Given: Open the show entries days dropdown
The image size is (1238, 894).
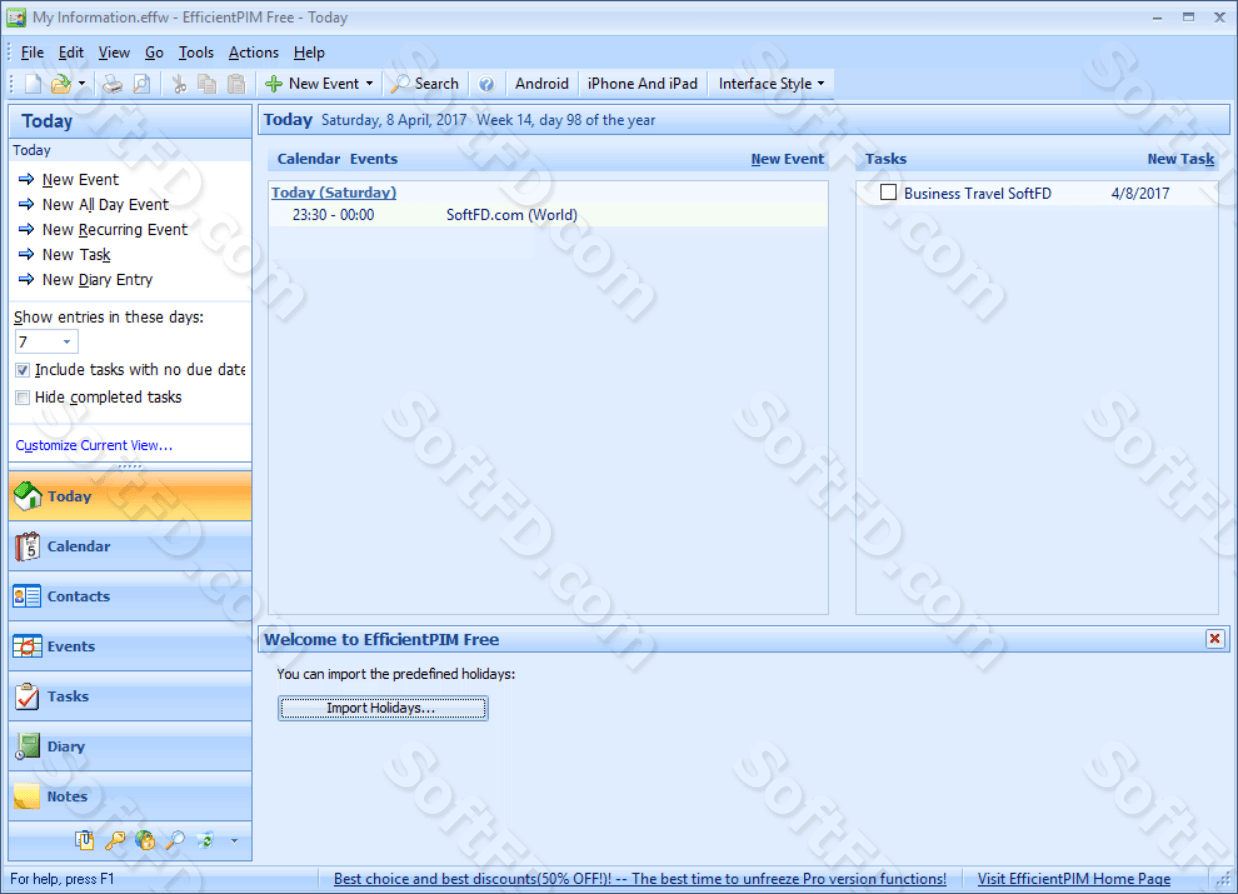Looking at the screenshot, I should coord(67,342).
